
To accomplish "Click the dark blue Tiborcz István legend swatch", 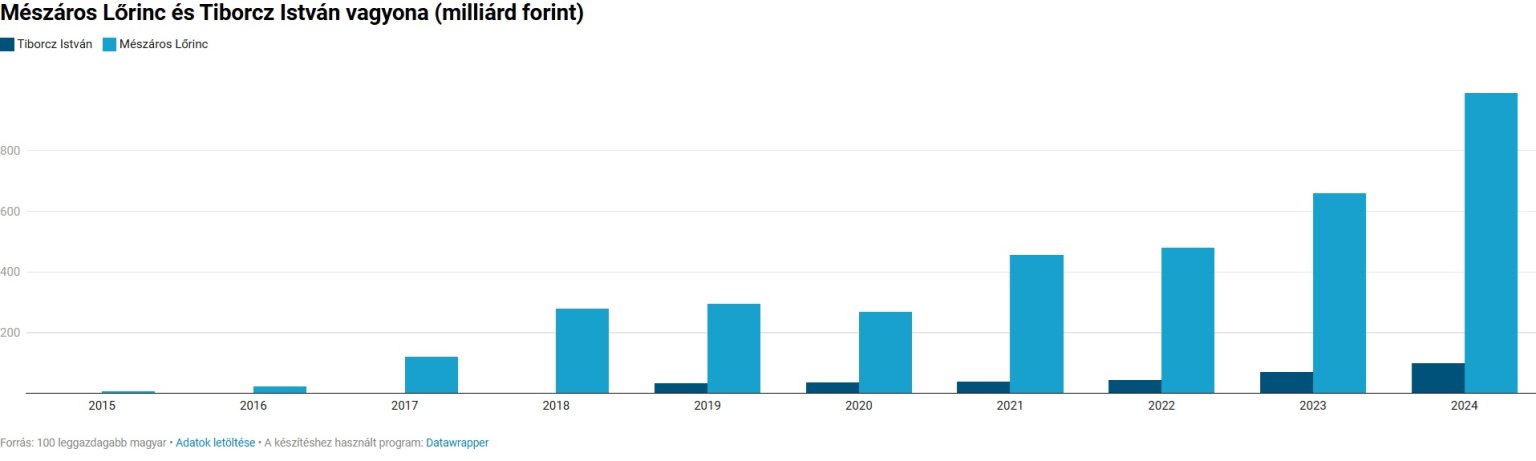I will tap(7, 44).
